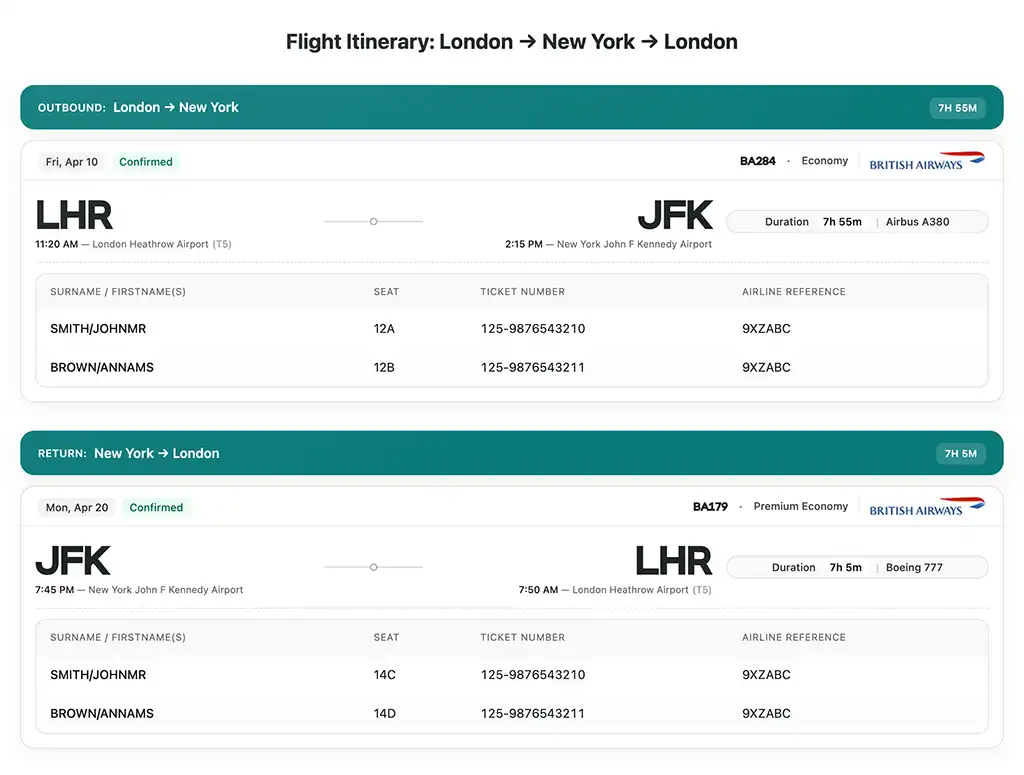Image resolution: width=1024 pixels, height=775 pixels.
Task: Click the outbound flight route stop marker
Action: [x=373, y=221]
